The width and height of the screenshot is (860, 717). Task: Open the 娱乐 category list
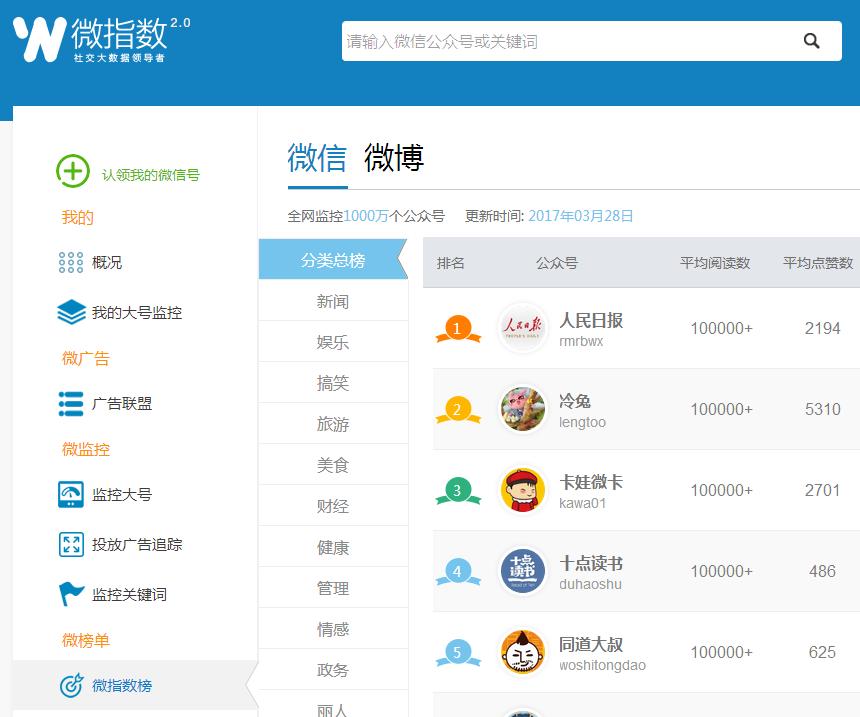tap(332, 341)
